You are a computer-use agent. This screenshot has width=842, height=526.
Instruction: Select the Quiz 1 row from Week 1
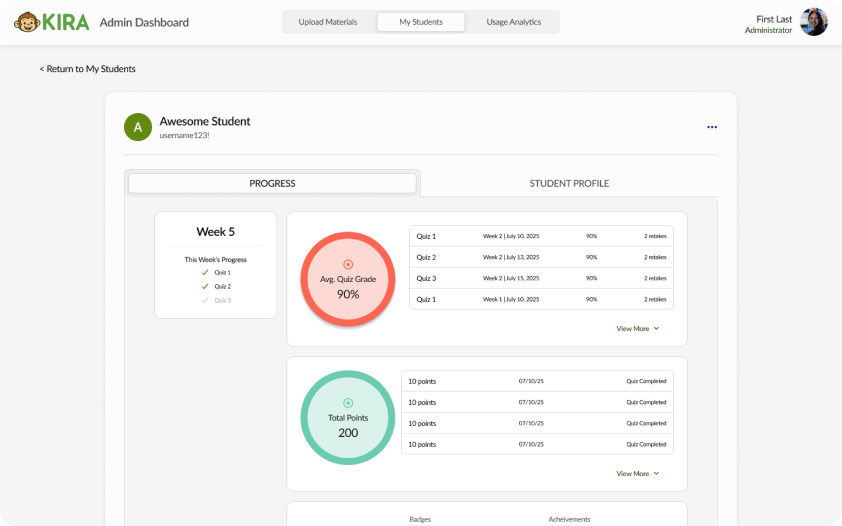click(x=541, y=299)
